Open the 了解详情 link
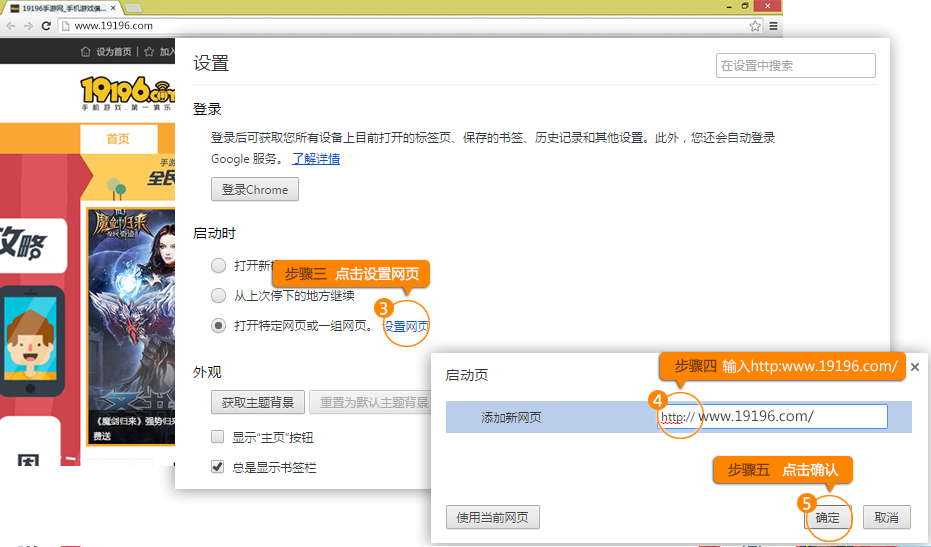 coord(315,159)
